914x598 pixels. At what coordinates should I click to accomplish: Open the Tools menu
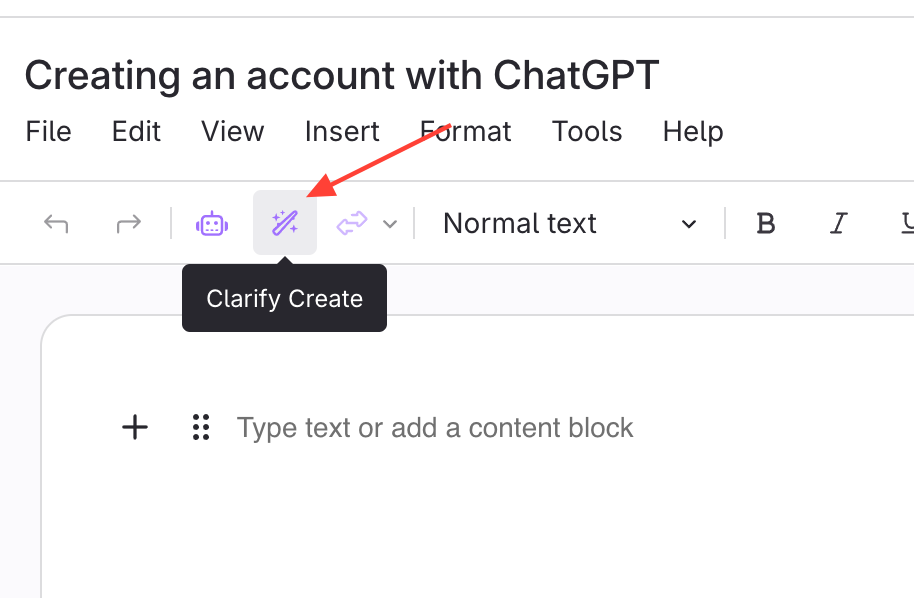click(x=587, y=132)
